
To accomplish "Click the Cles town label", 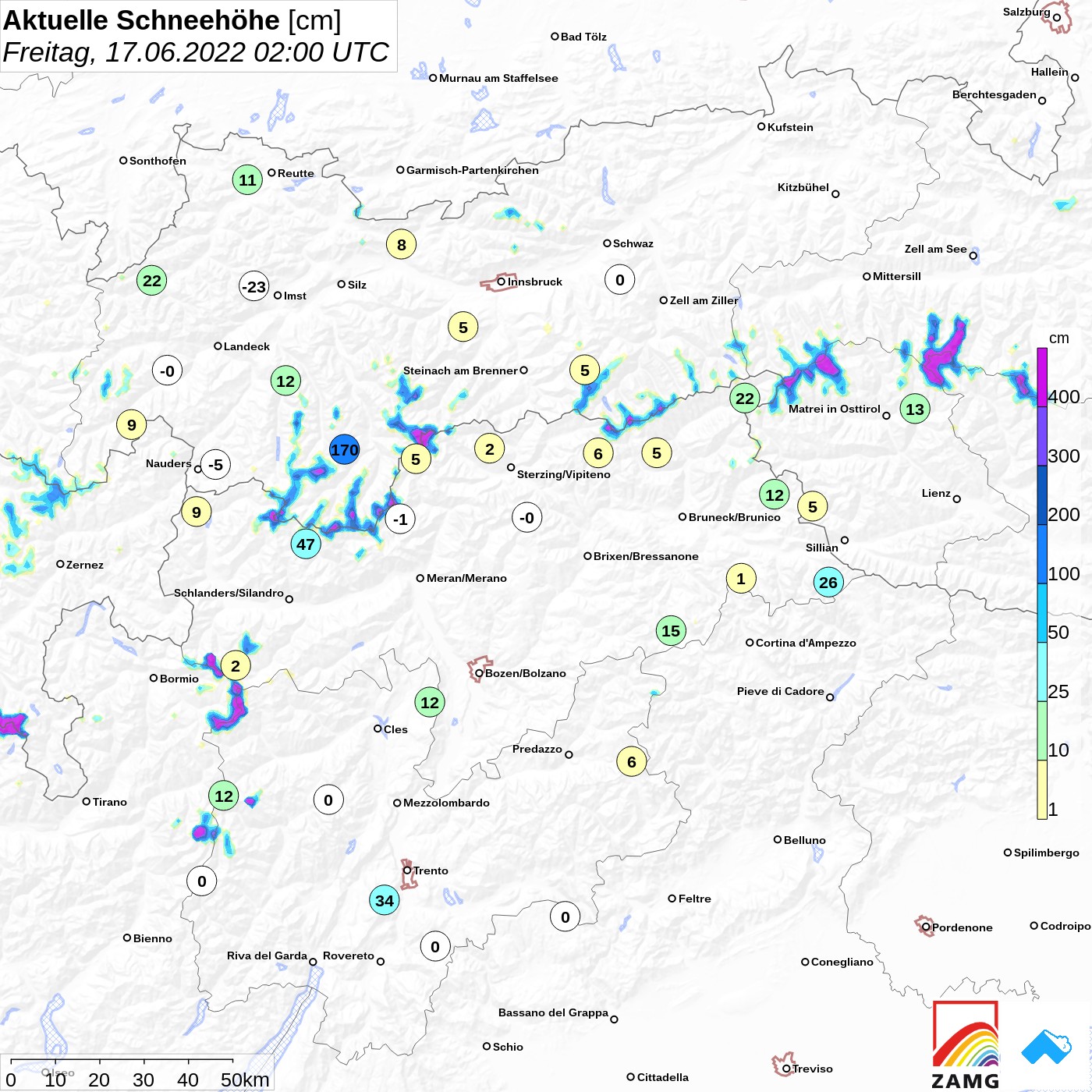I will pos(395,729).
